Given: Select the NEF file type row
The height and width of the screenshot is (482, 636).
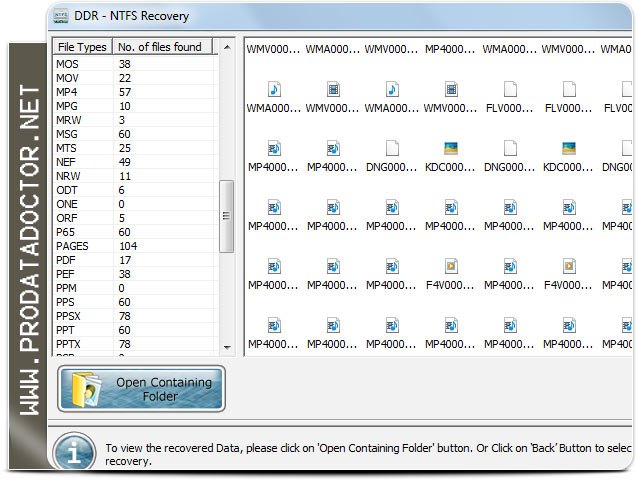Looking at the screenshot, I should (135, 162).
